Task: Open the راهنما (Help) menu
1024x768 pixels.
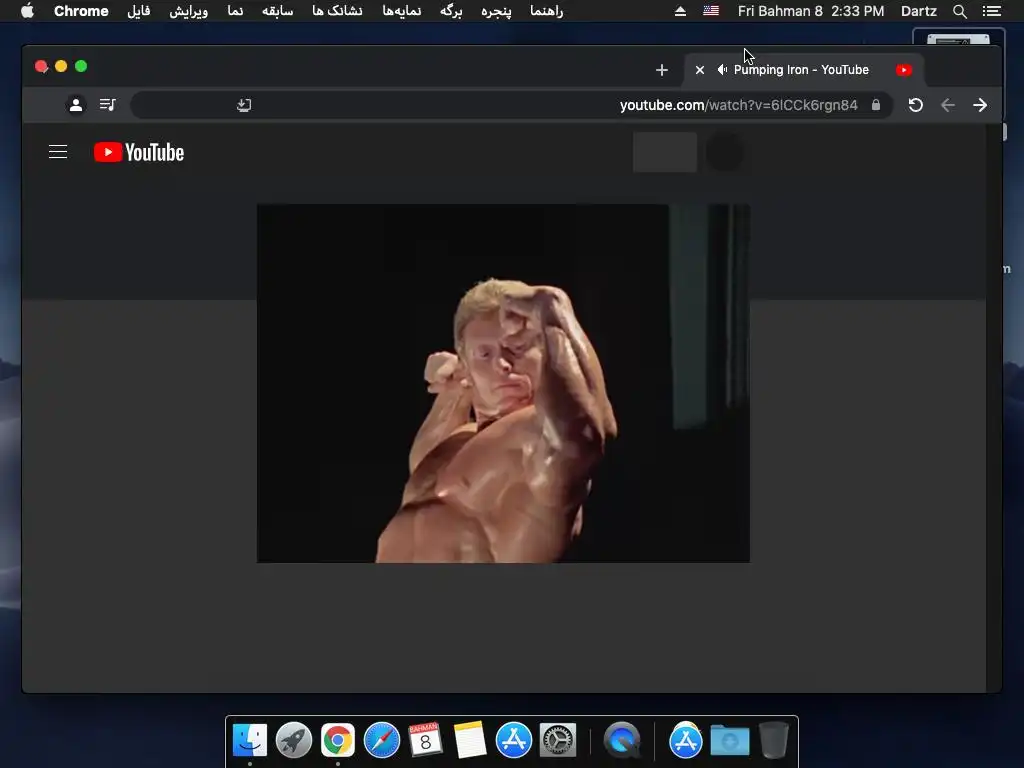Action: [547, 11]
